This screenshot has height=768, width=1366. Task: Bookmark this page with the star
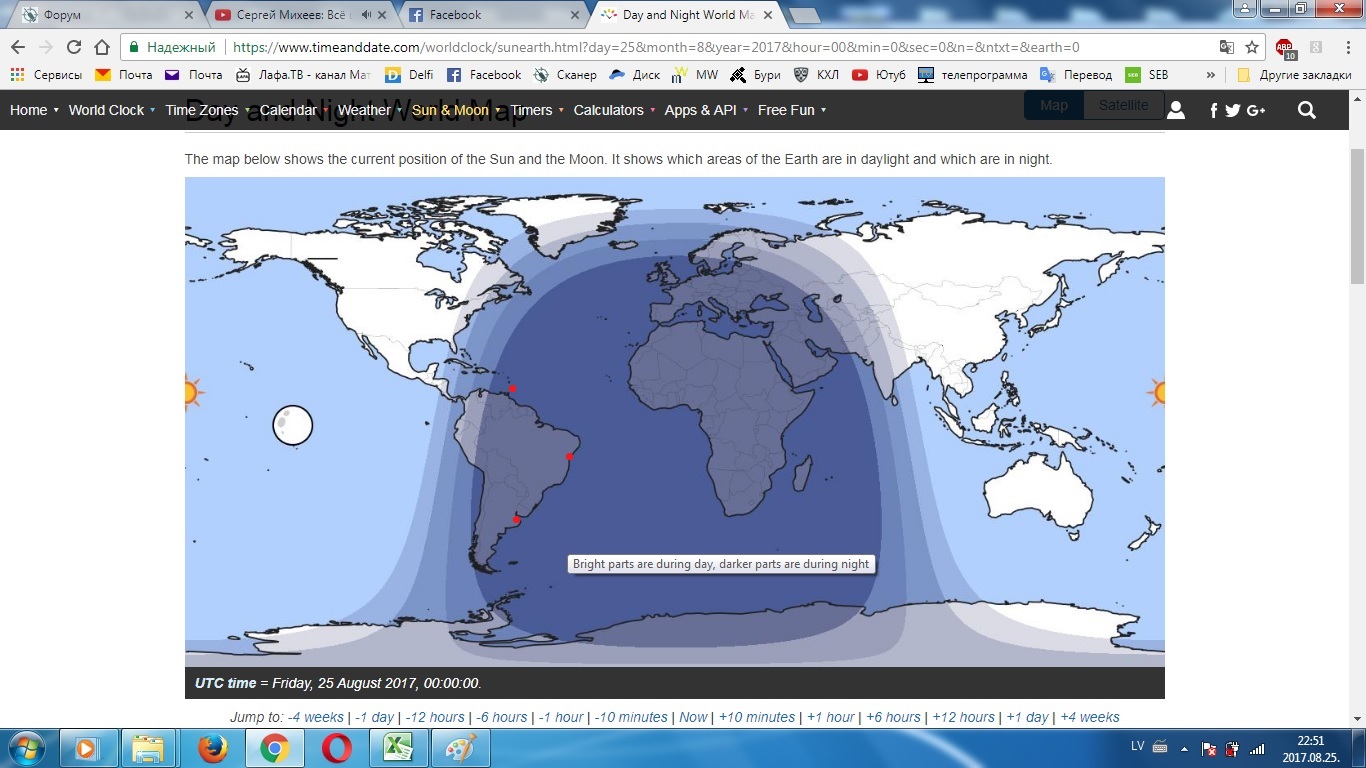click(1251, 47)
